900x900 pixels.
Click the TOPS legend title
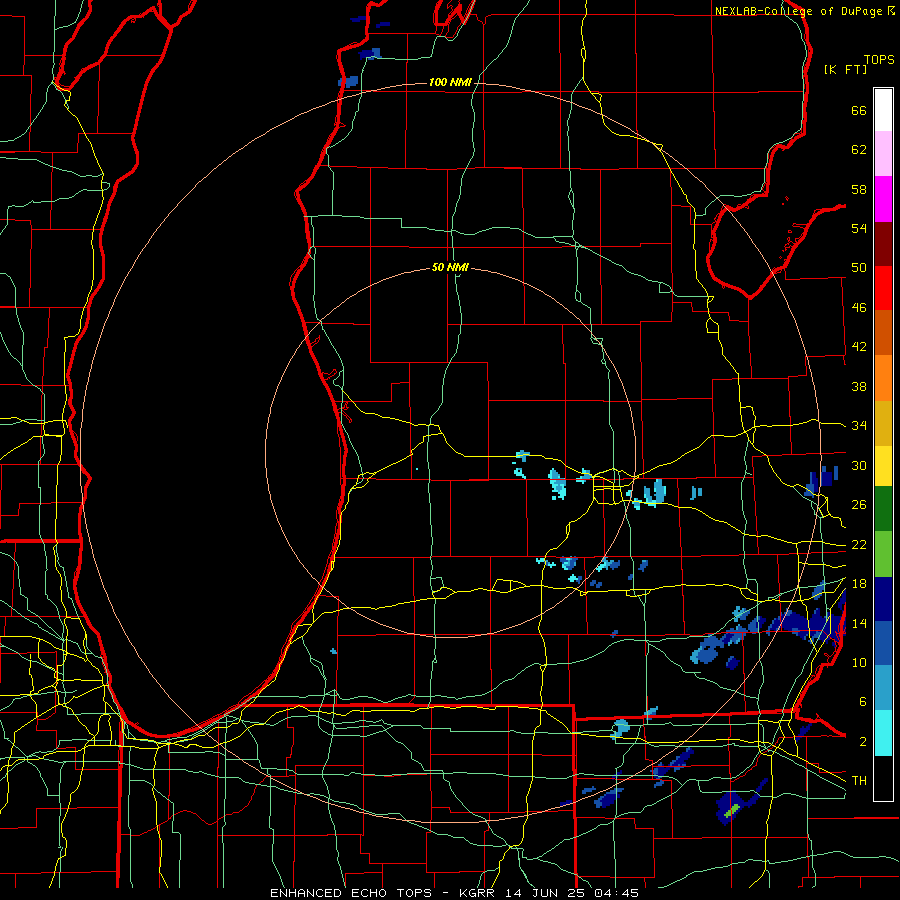pyautogui.click(x=879, y=59)
